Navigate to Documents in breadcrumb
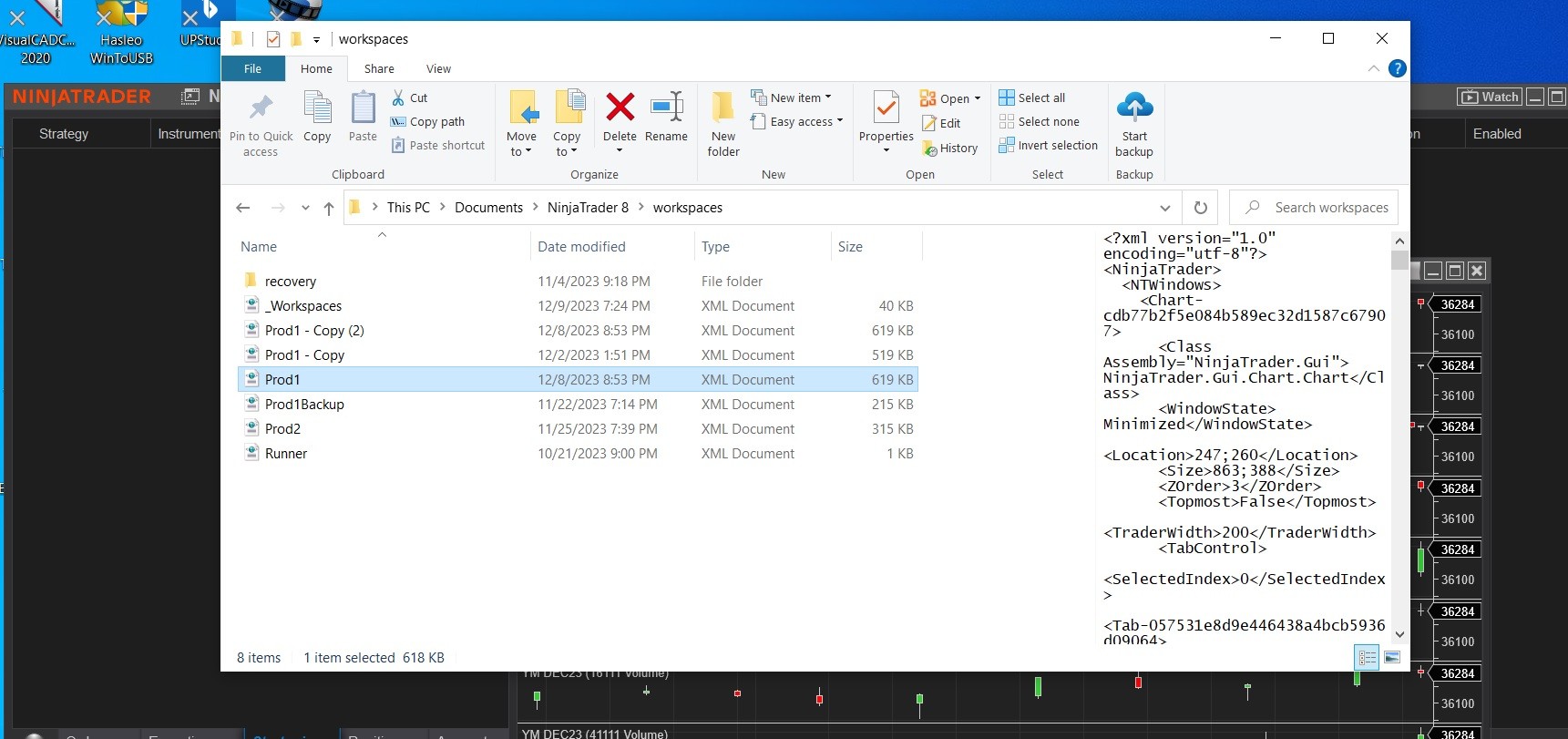 (x=488, y=208)
